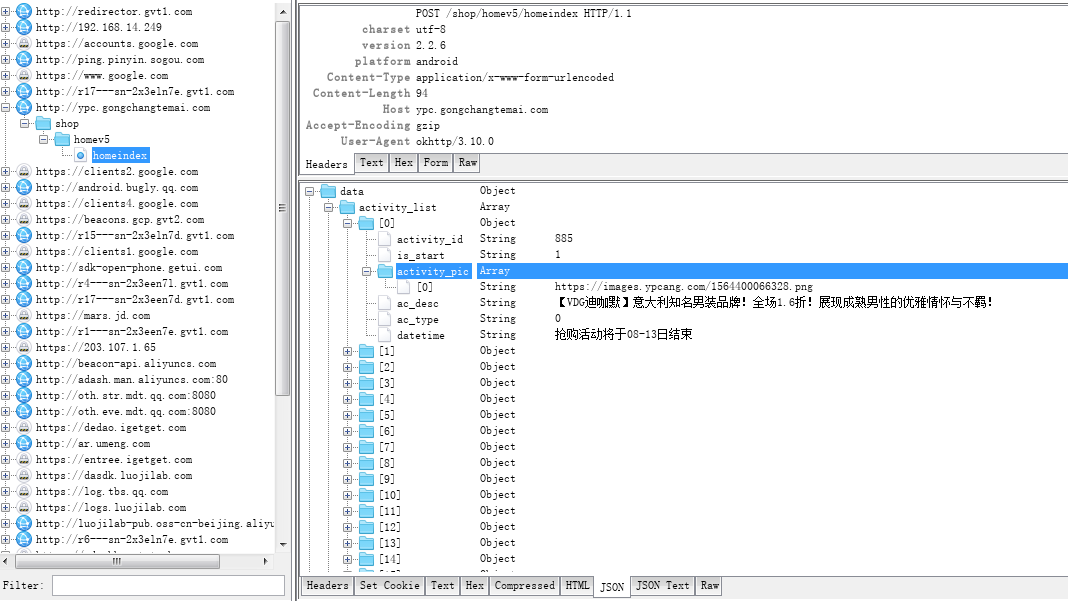Collapse the data object node
Image resolution: width=1068 pixels, height=601 pixels.
coord(310,191)
